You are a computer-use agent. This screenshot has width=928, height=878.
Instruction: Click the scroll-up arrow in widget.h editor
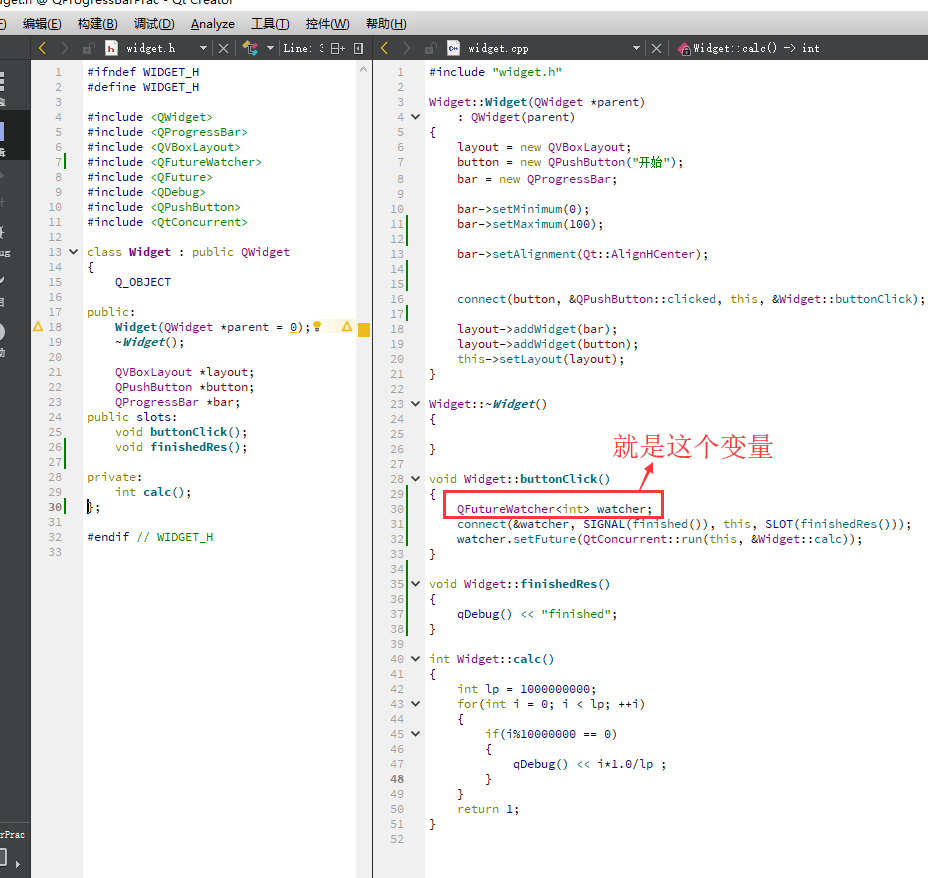pos(363,70)
